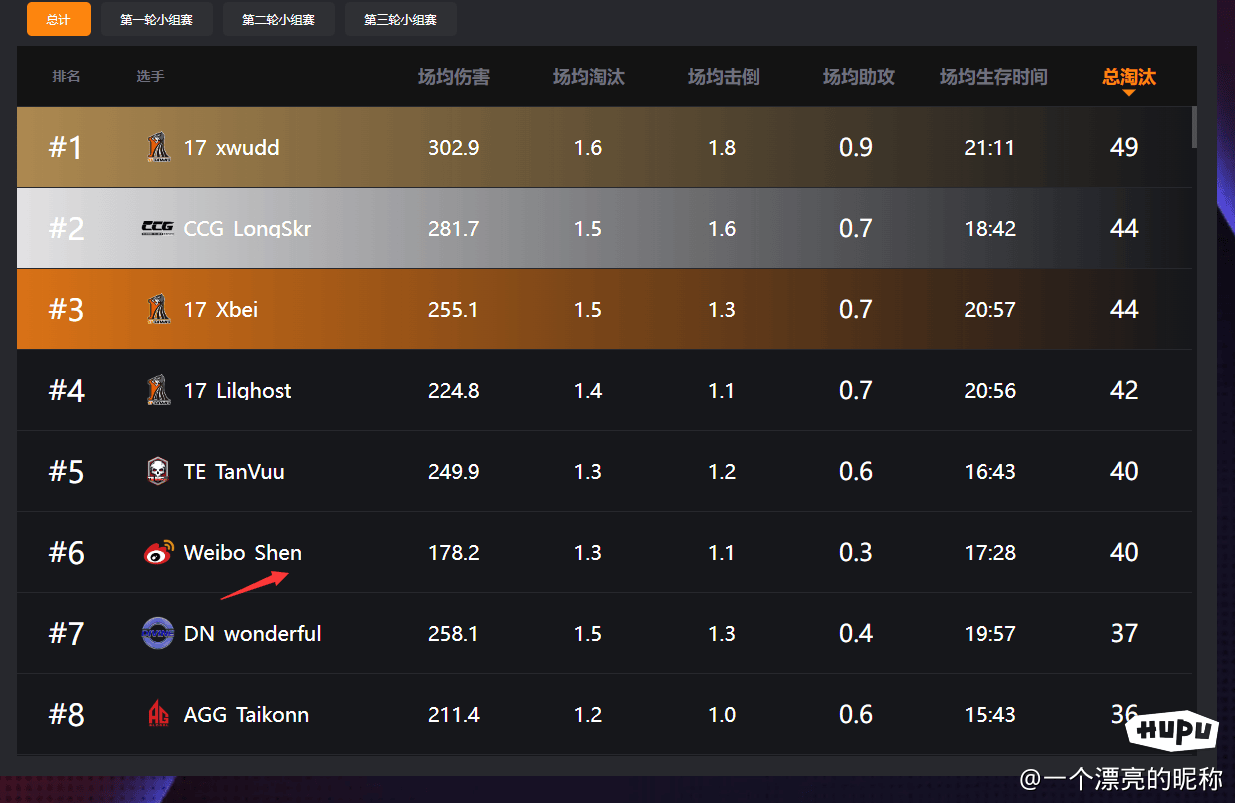Click the 选手 column header

(x=150, y=76)
